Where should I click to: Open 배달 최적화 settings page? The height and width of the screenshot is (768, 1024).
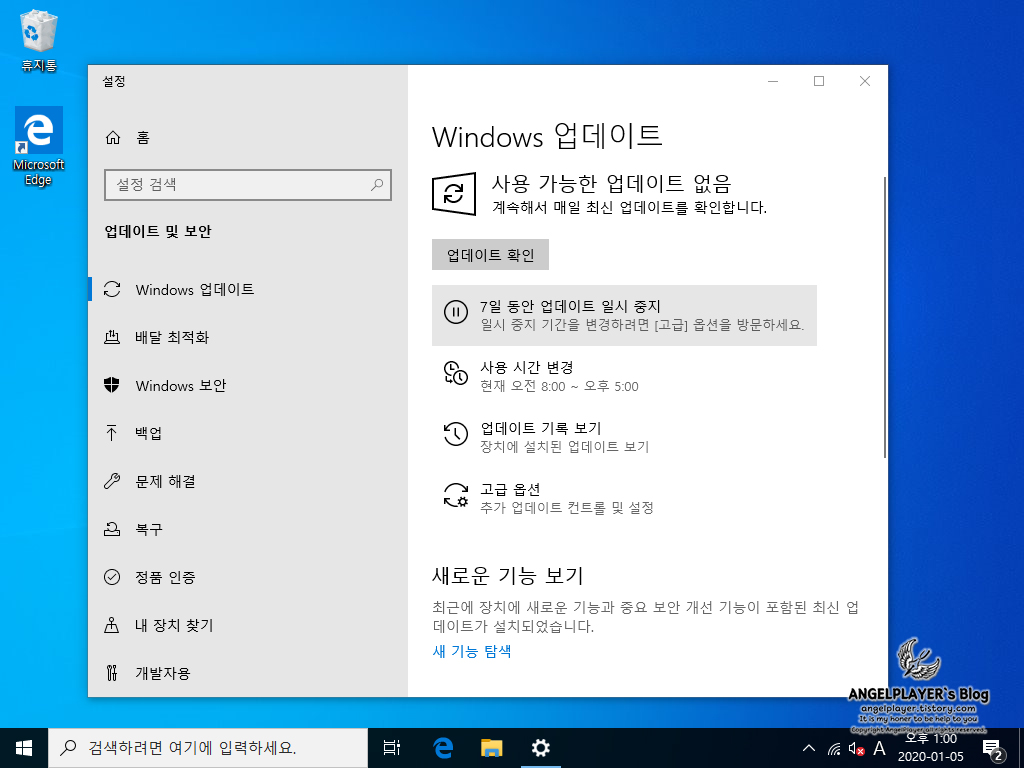(248, 337)
